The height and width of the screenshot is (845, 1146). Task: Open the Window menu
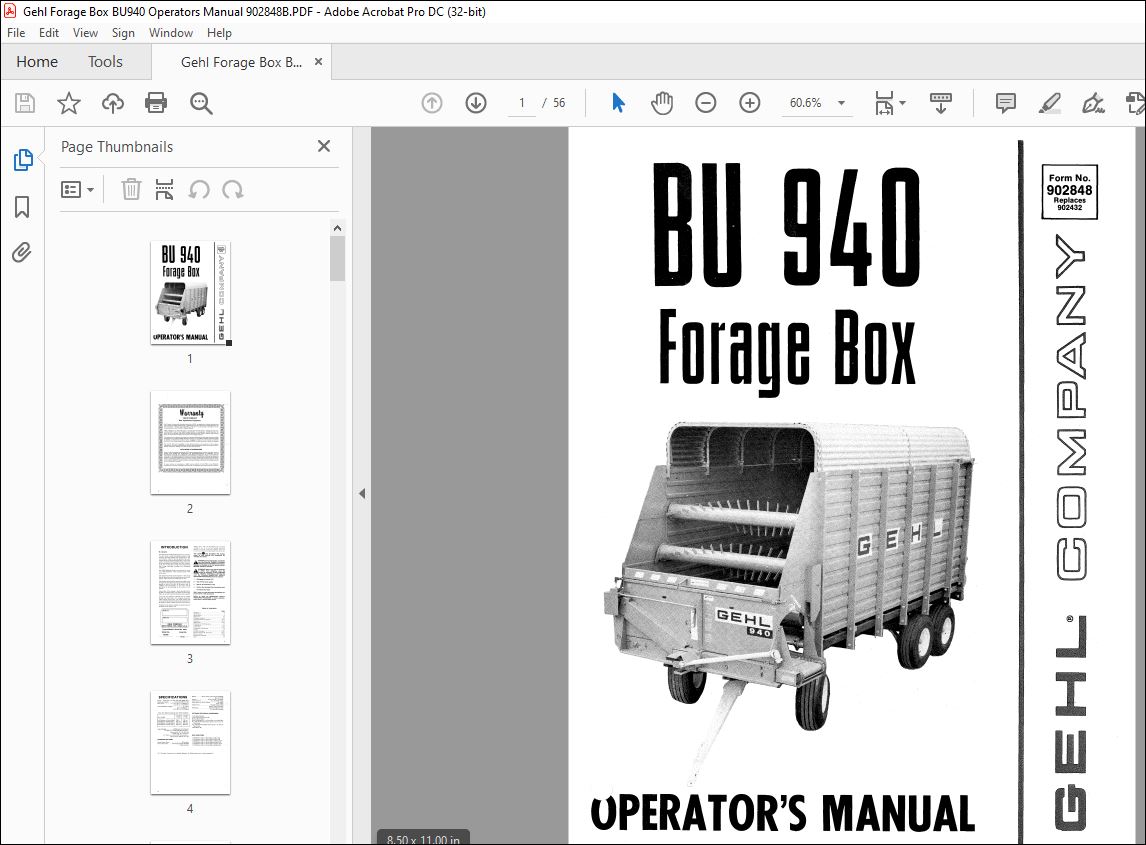click(171, 33)
